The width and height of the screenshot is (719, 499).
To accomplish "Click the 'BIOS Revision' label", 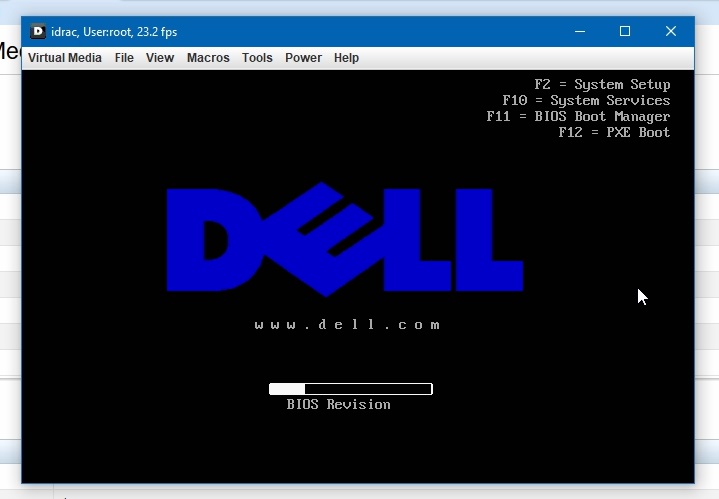I will (x=338, y=404).
